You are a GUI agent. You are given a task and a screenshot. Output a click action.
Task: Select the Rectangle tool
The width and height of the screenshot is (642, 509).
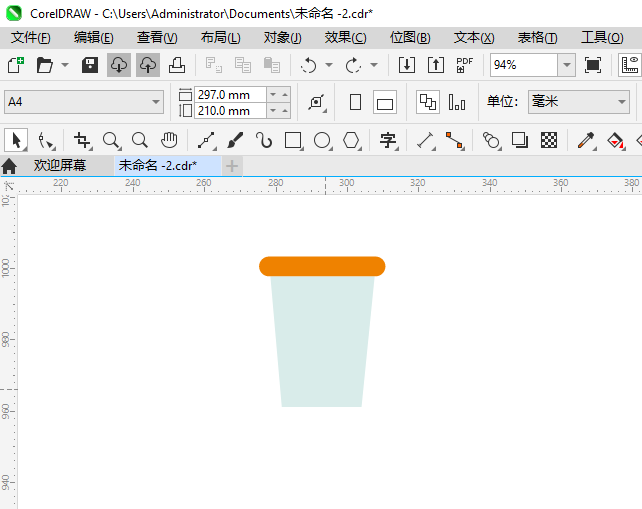(x=294, y=140)
